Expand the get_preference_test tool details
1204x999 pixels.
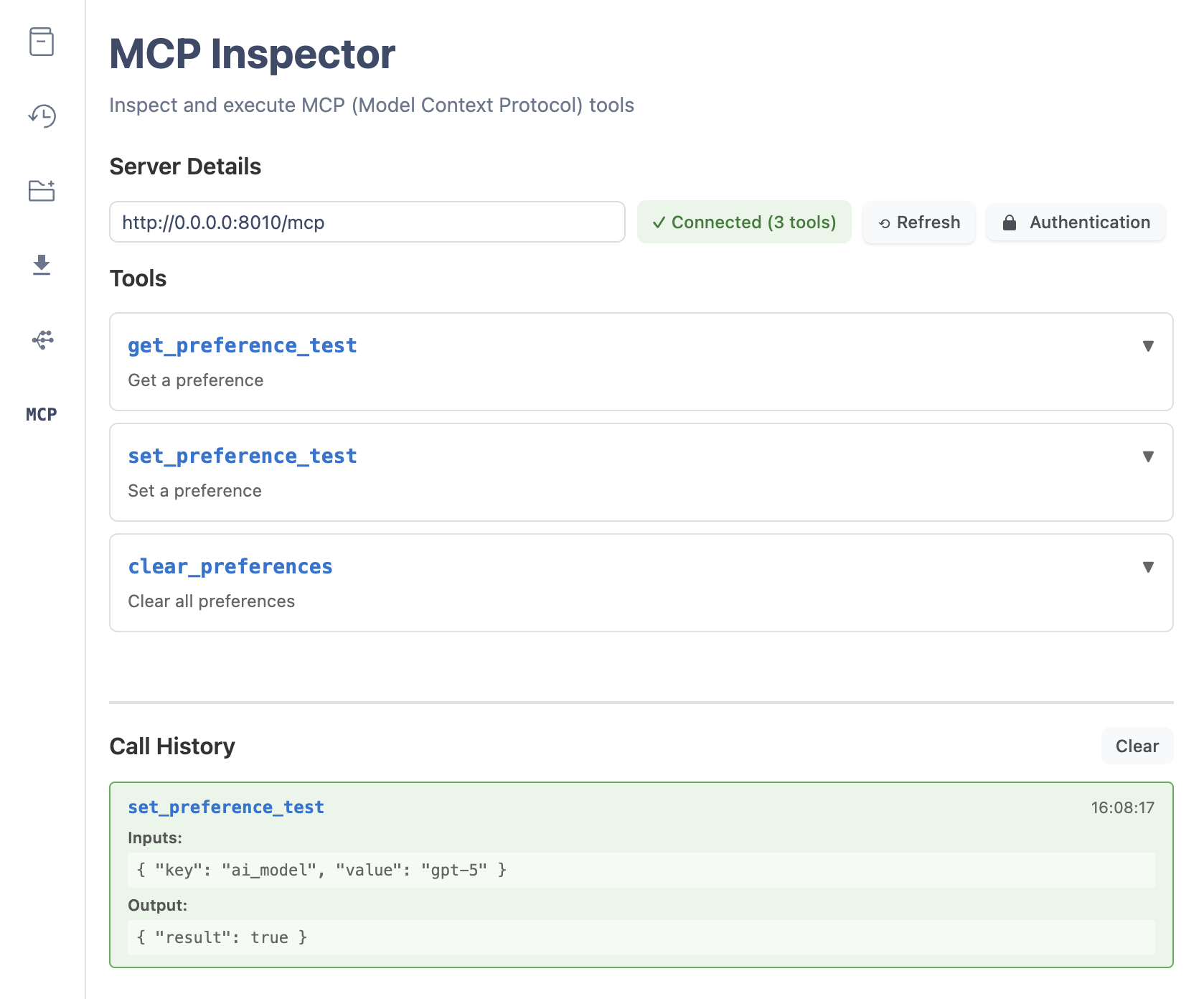tap(1149, 345)
